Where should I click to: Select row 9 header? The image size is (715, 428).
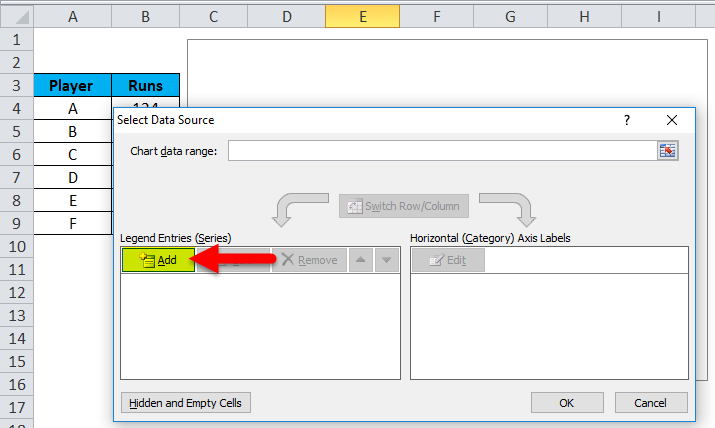point(17,223)
